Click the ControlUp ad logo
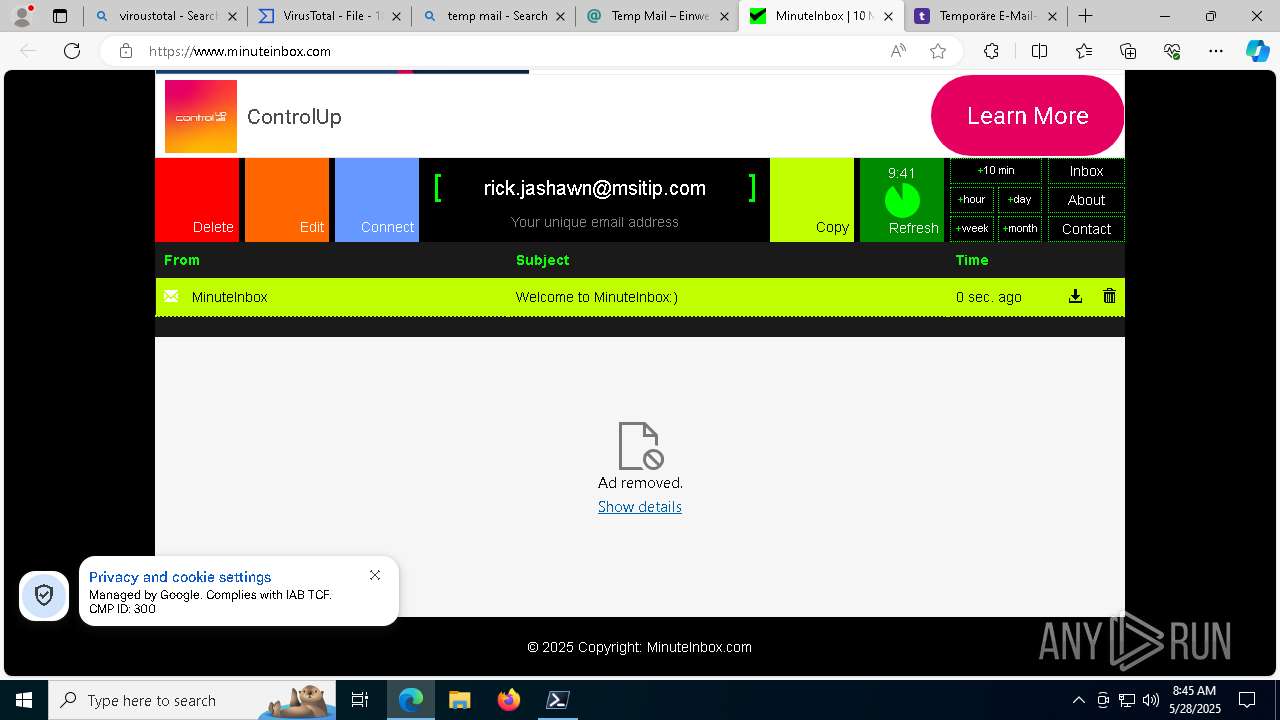The image size is (1280, 720). pos(201,117)
